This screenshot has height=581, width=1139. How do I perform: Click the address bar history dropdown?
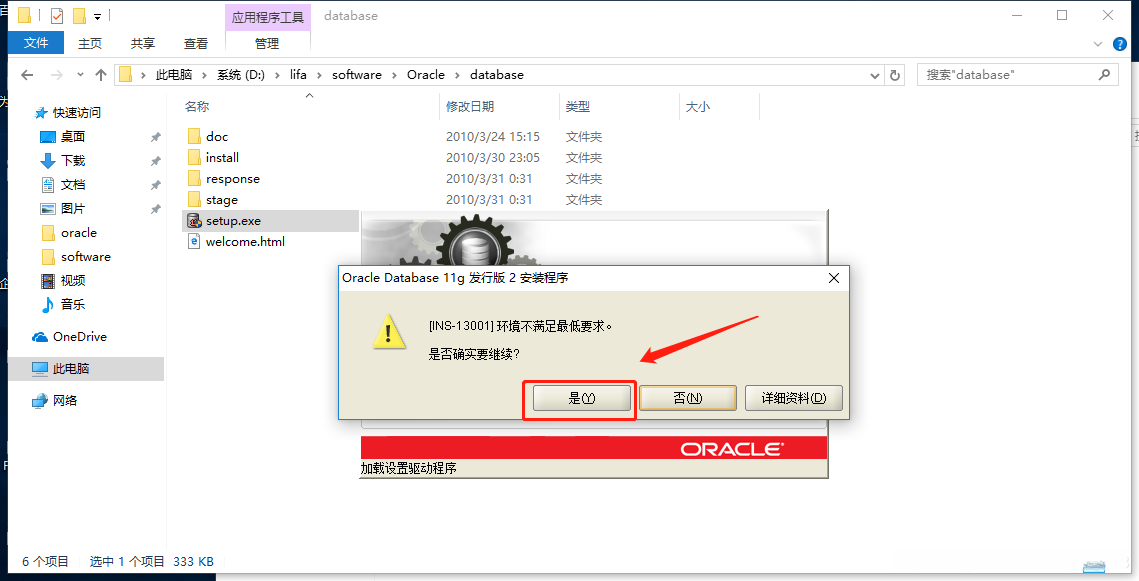coord(875,75)
